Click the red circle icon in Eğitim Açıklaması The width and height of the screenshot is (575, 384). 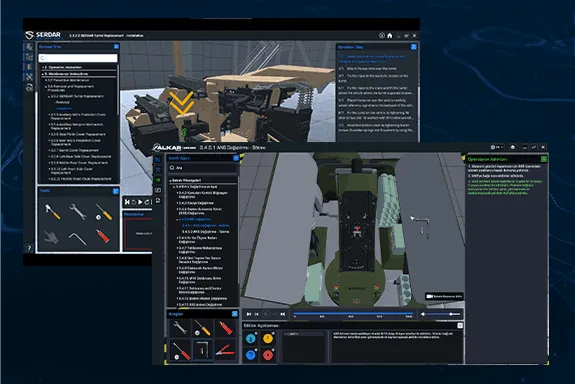tap(268, 355)
